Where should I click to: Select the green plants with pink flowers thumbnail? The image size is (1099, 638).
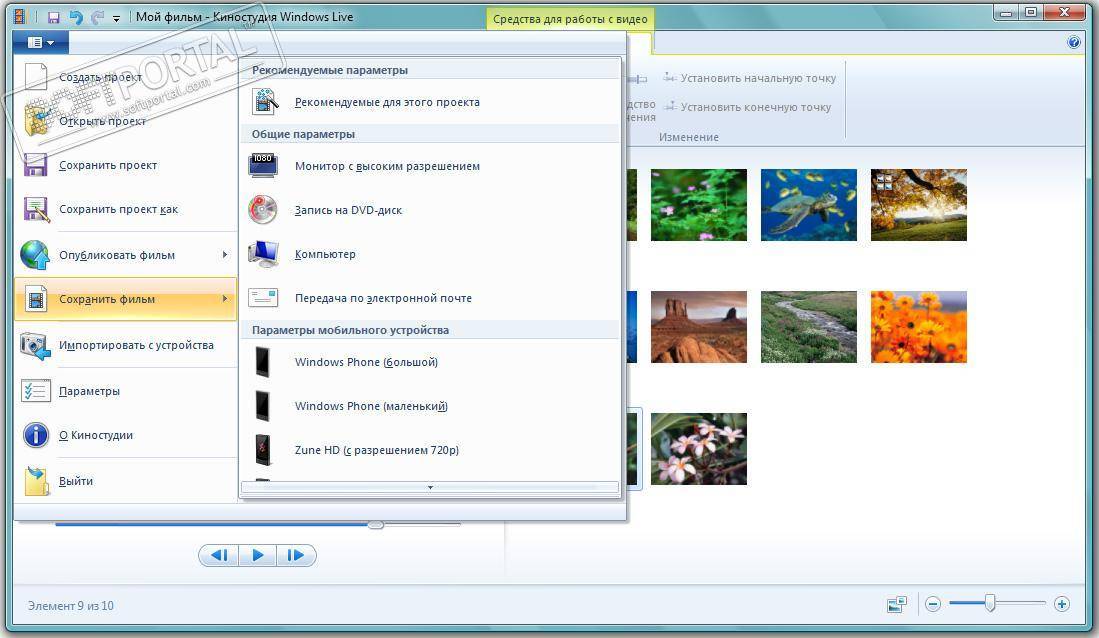[699, 205]
